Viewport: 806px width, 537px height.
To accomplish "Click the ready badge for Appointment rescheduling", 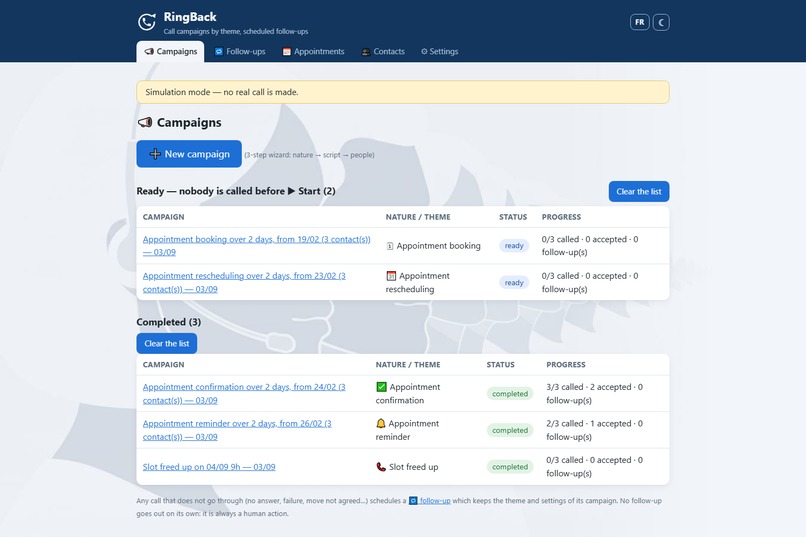I will (514, 282).
